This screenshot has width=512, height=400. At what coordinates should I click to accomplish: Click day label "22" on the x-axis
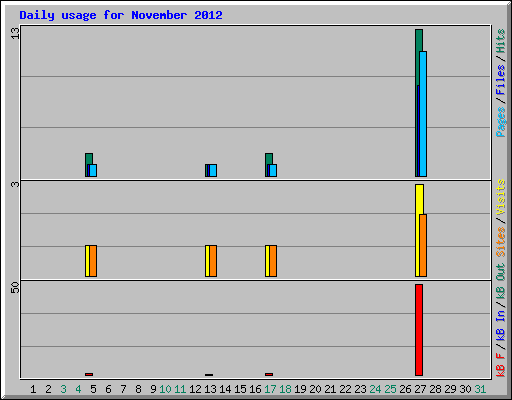tap(345, 389)
